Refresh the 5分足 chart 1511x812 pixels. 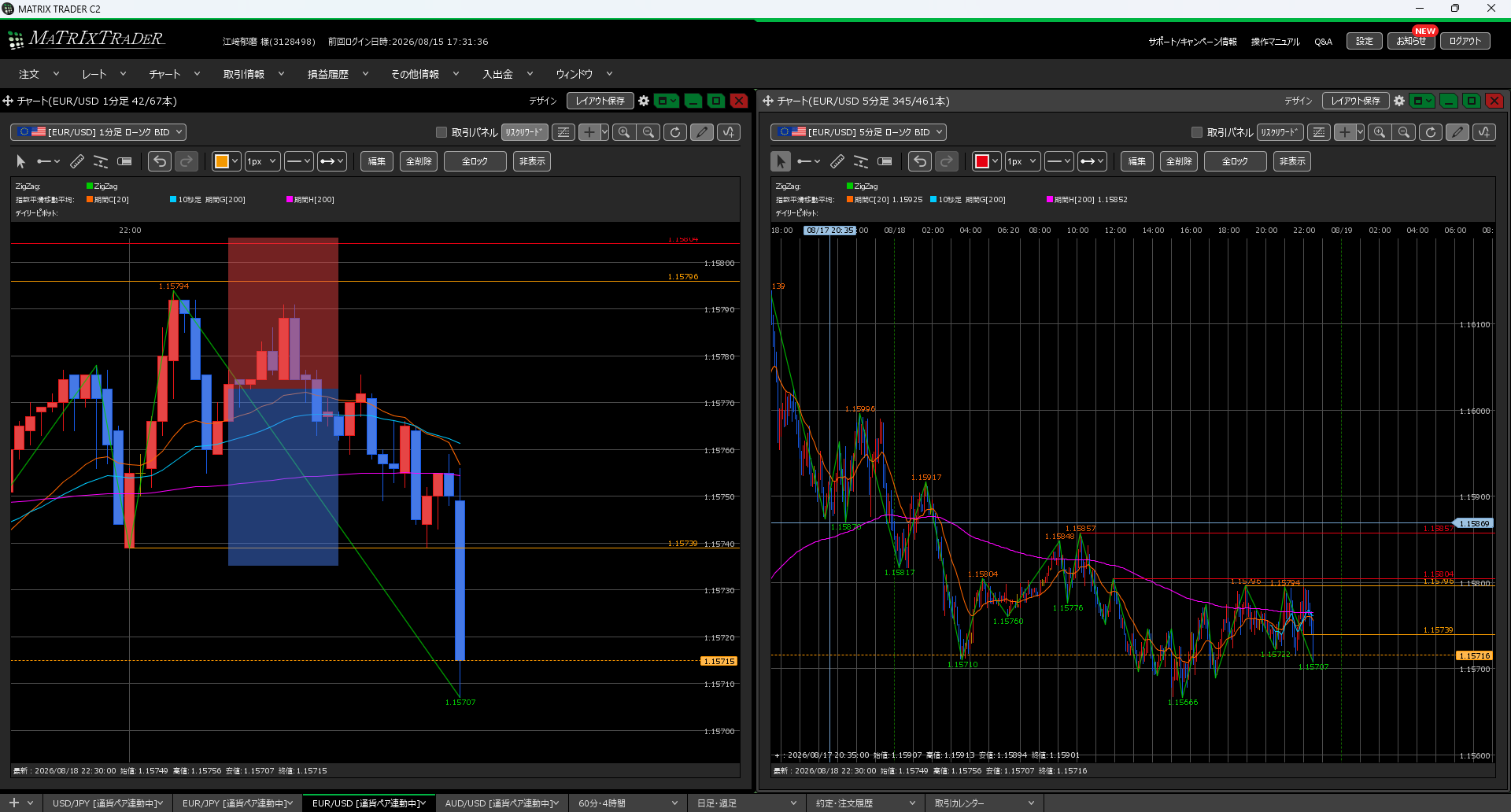coord(1431,132)
